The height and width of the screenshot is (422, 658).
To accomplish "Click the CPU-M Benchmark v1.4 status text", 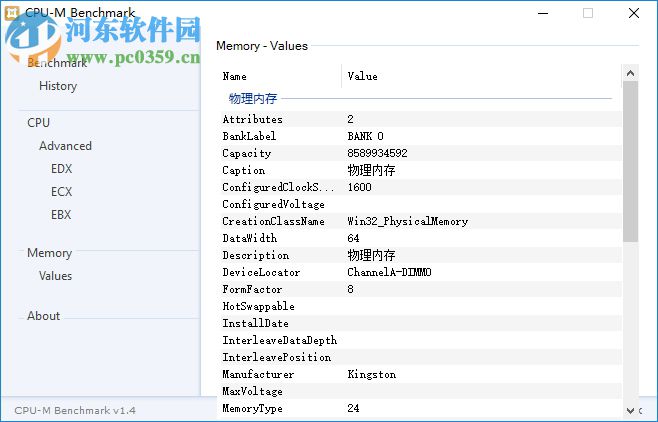I will point(75,410).
